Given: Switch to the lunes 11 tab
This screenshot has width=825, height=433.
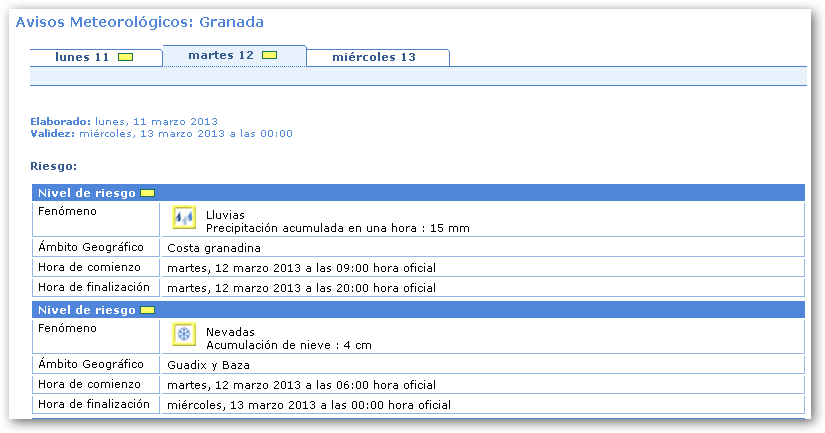Looking at the screenshot, I should point(82,57).
